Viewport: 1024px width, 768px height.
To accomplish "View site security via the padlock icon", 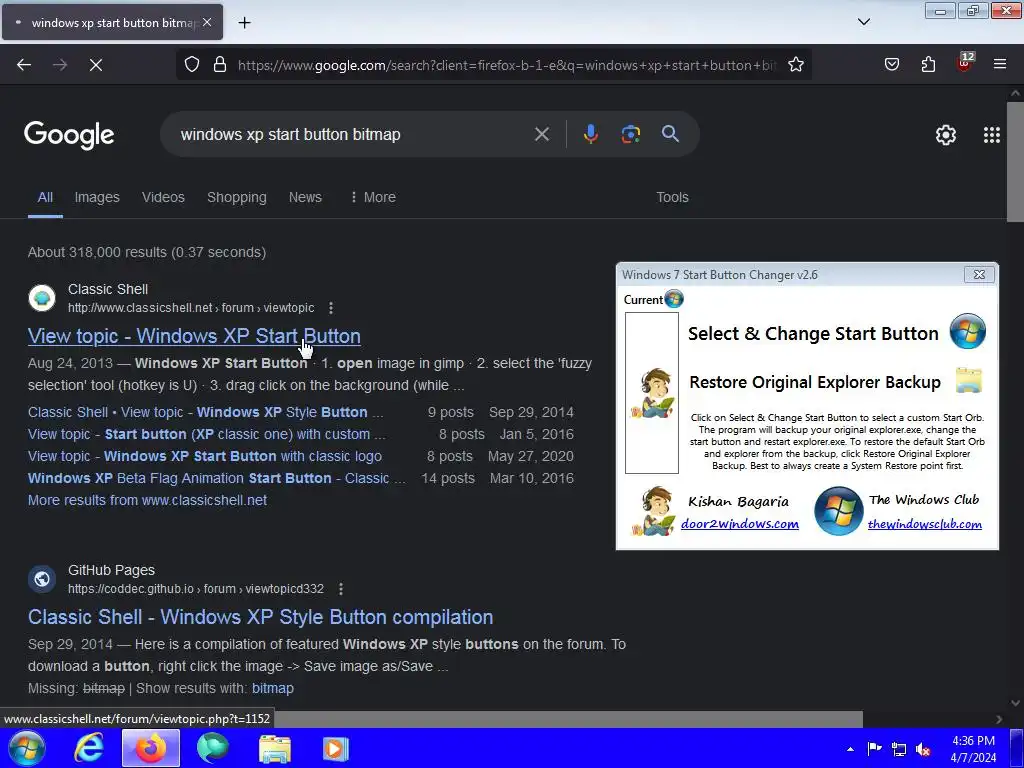I will [x=220, y=65].
